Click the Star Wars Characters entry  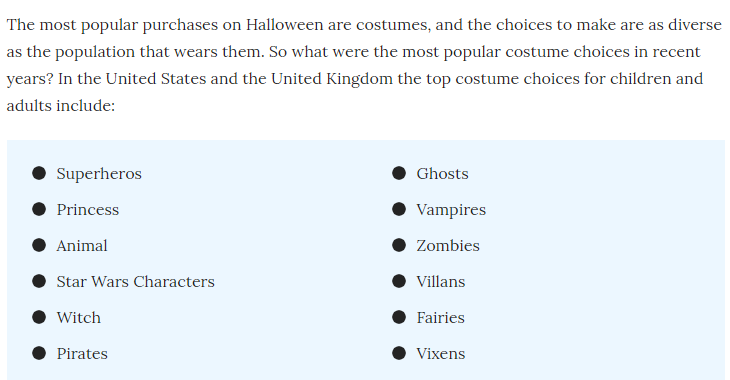[135, 281]
